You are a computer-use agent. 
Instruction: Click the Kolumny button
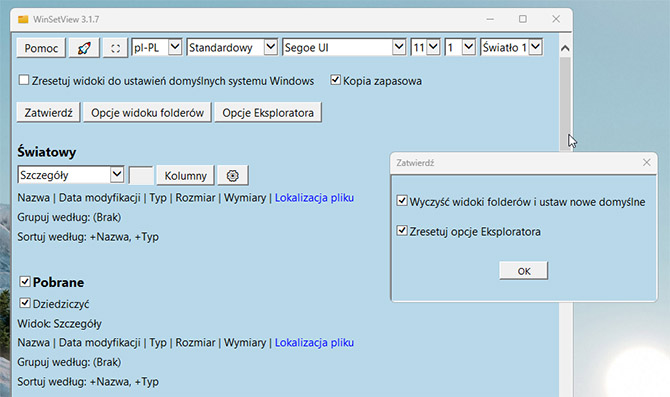tap(185, 175)
